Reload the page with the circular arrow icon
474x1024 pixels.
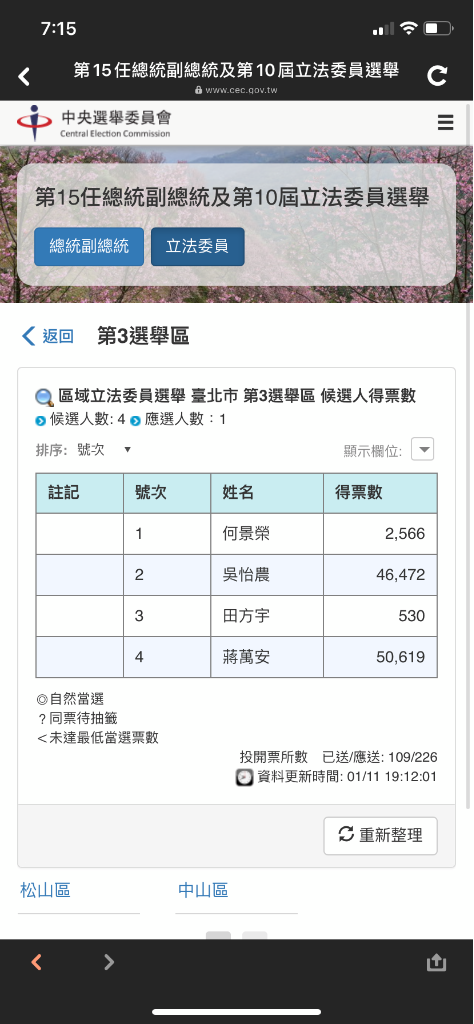(437, 76)
